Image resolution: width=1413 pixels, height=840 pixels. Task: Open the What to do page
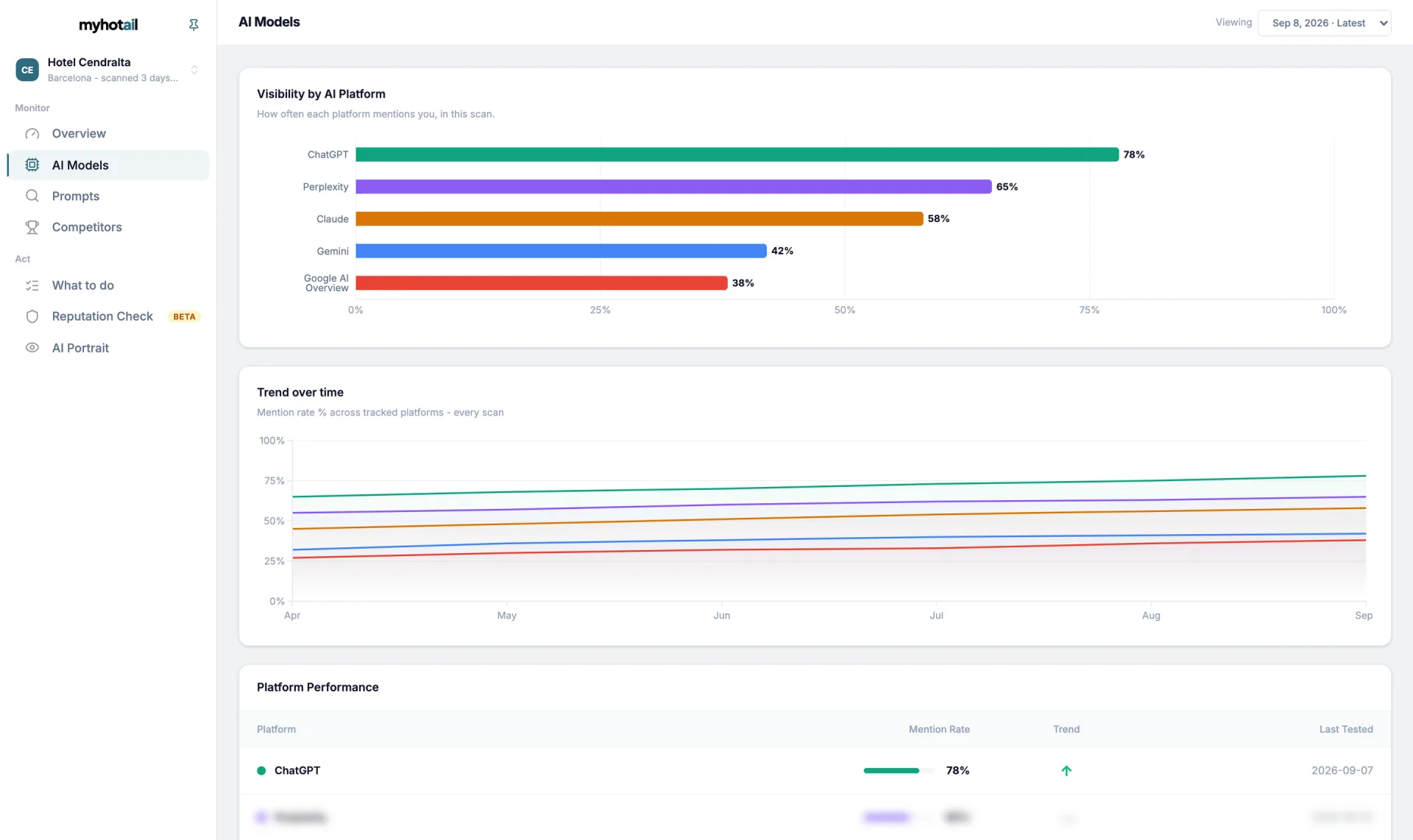point(108,285)
